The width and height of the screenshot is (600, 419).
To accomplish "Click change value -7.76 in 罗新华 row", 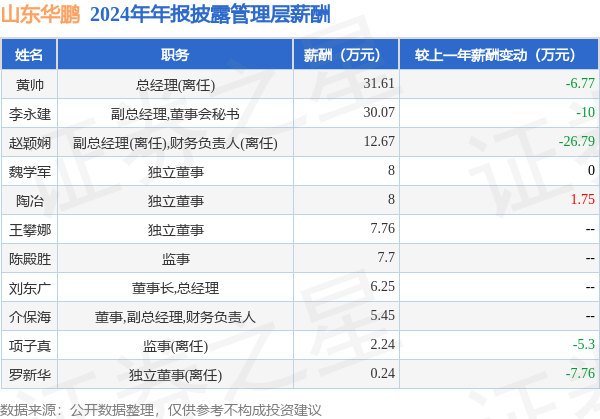I will (580, 373).
